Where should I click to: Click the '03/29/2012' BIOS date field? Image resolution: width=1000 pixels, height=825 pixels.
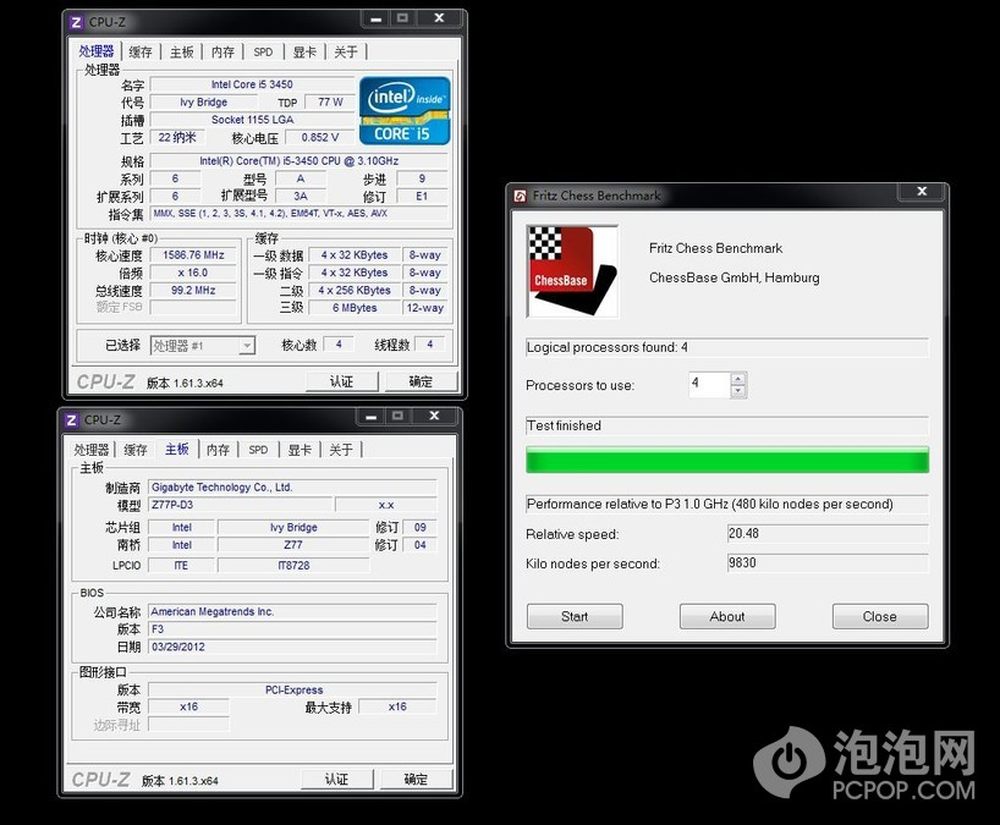coord(292,646)
